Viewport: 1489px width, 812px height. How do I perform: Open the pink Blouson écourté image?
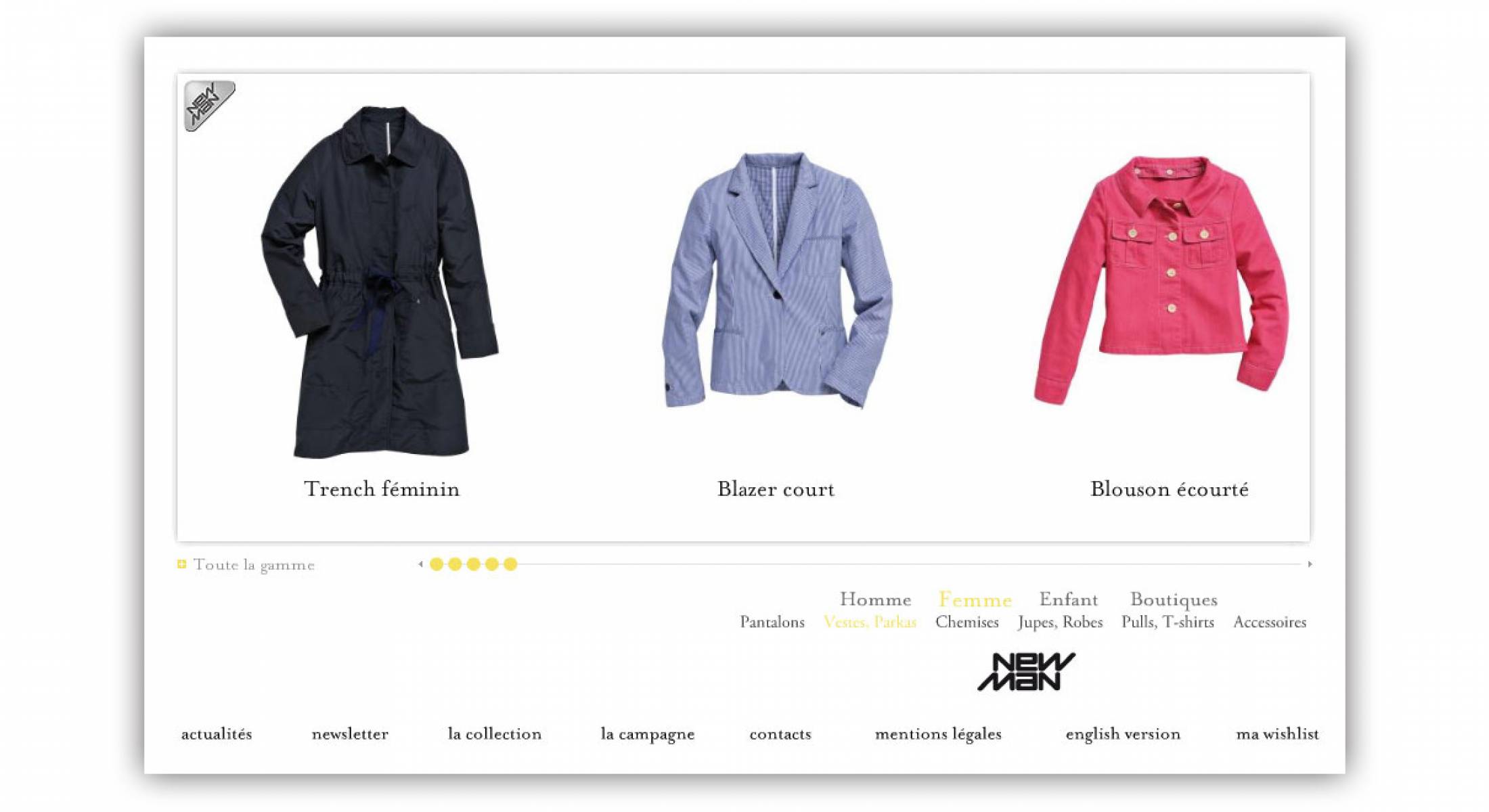[x=1161, y=280]
